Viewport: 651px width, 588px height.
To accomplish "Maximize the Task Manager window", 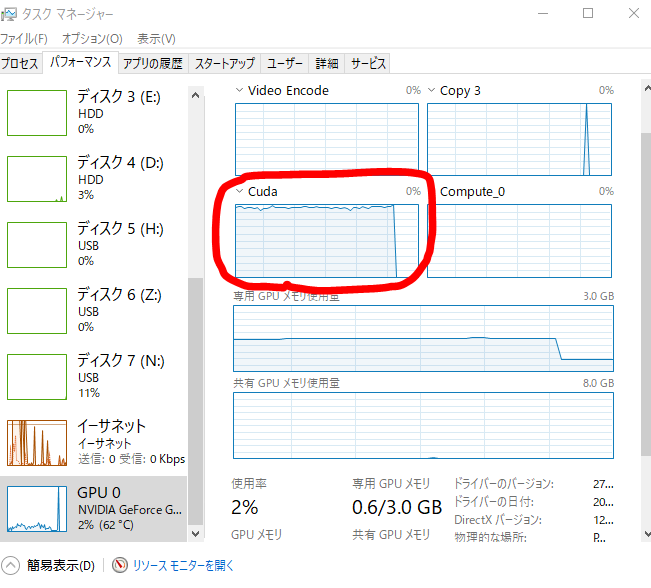I will 587,13.
